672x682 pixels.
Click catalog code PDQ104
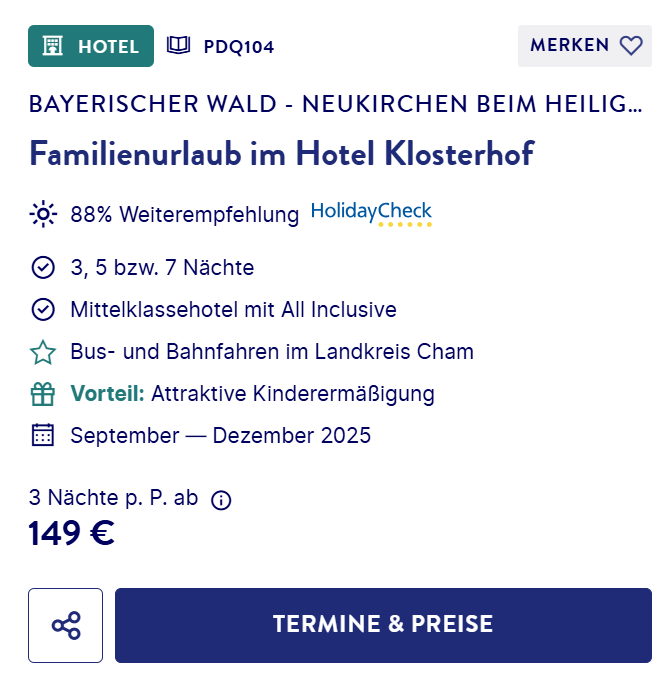tap(239, 47)
